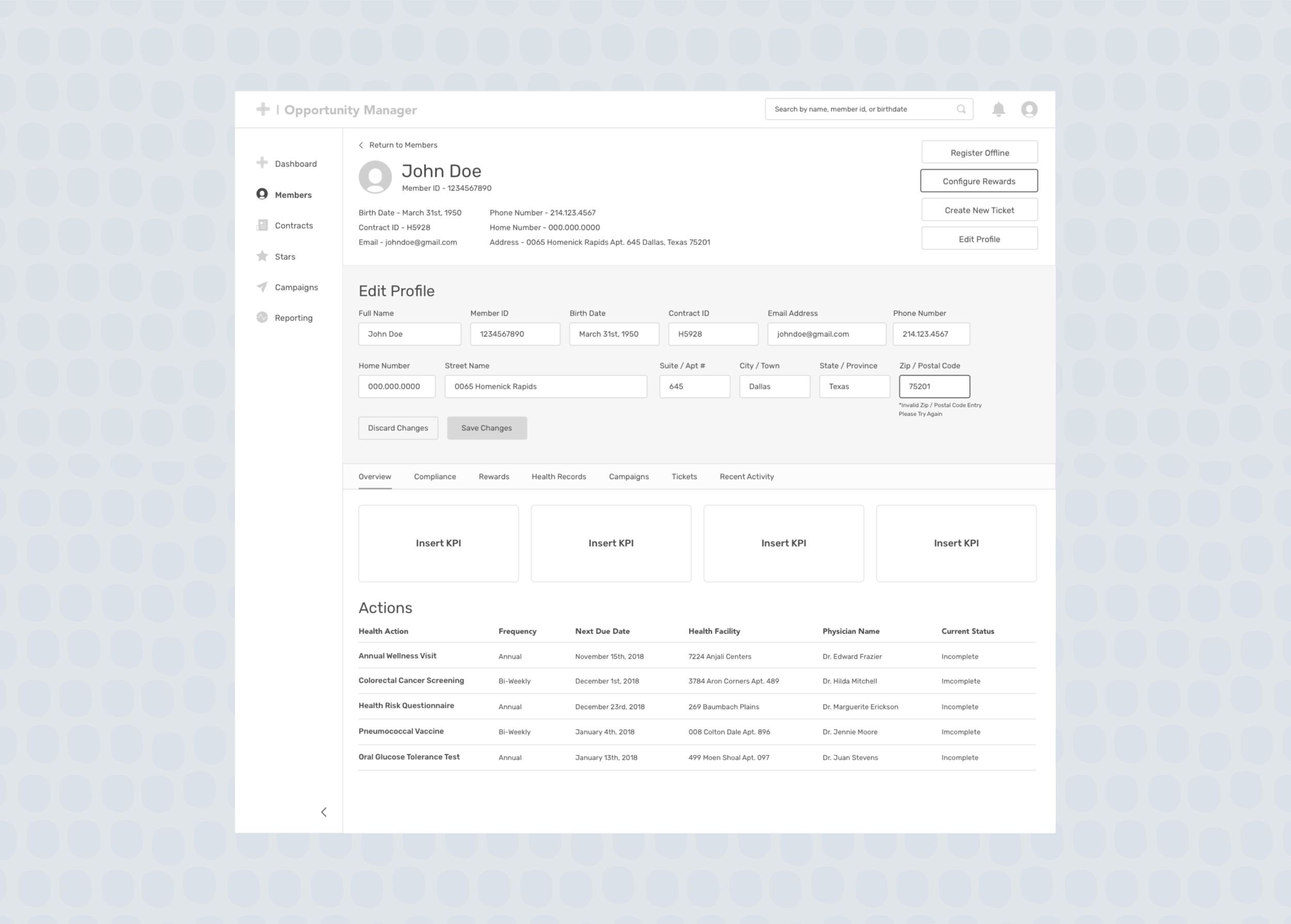Open the user account avatar icon

[1029, 109]
